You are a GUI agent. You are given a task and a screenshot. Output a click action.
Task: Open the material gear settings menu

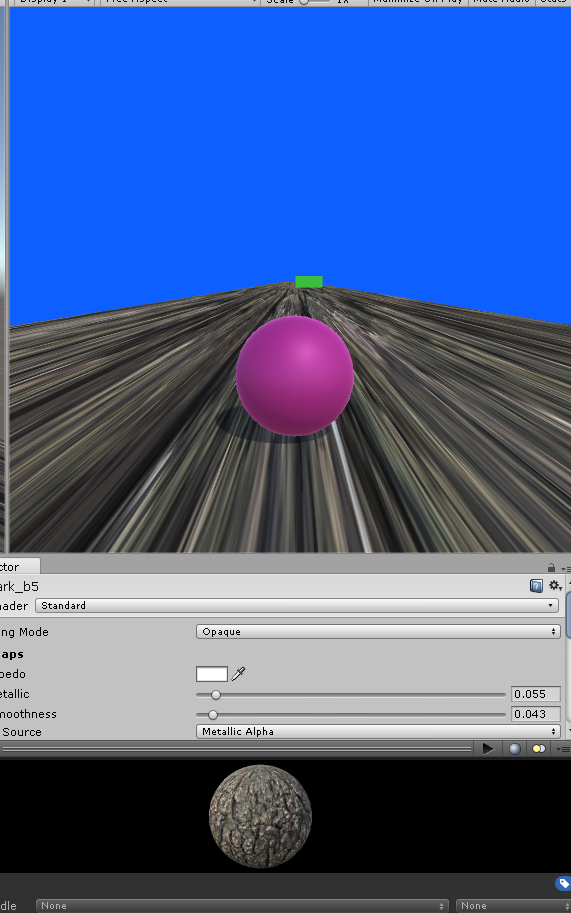[x=555, y=586]
